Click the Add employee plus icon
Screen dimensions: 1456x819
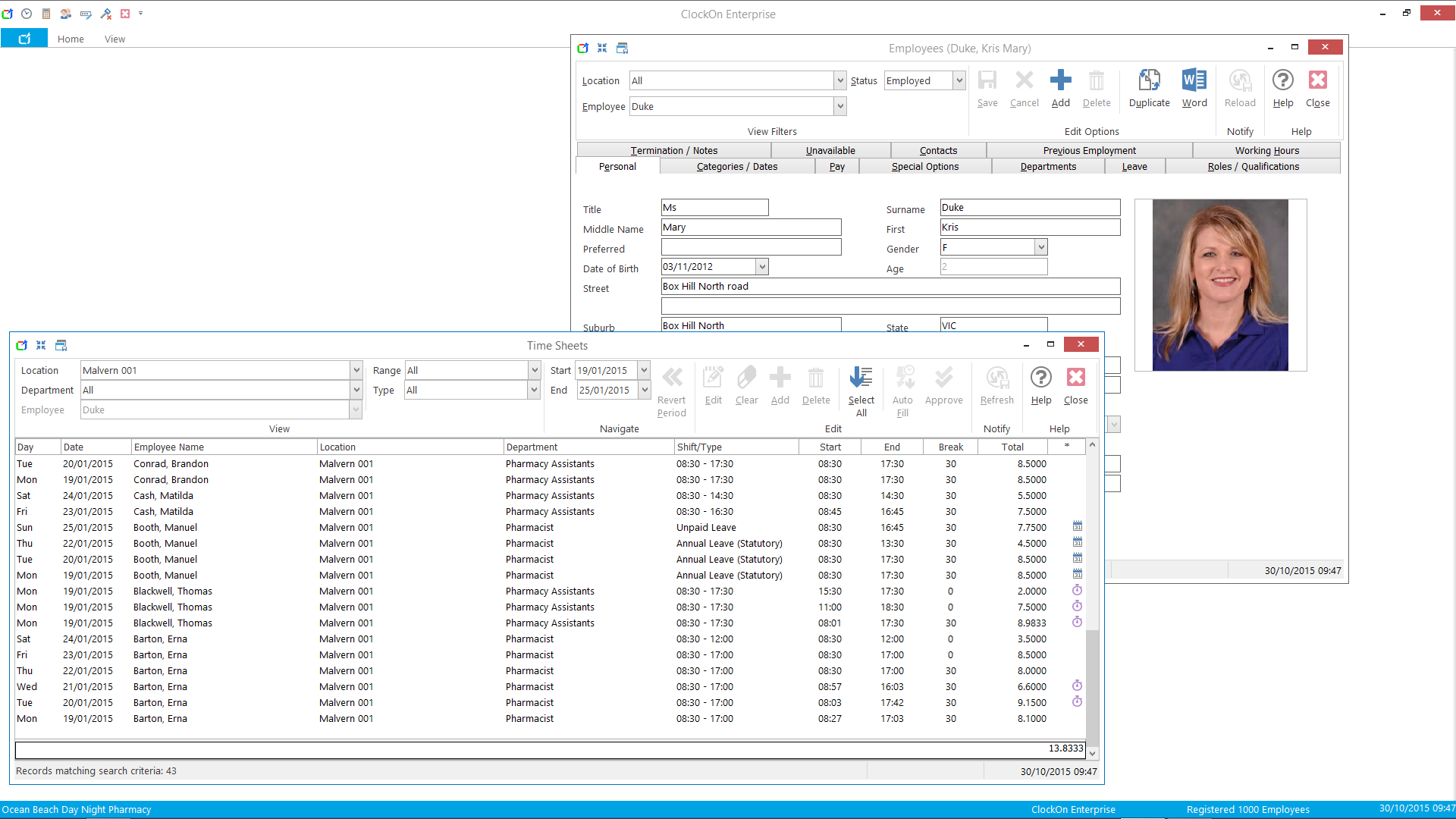coord(1060,81)
